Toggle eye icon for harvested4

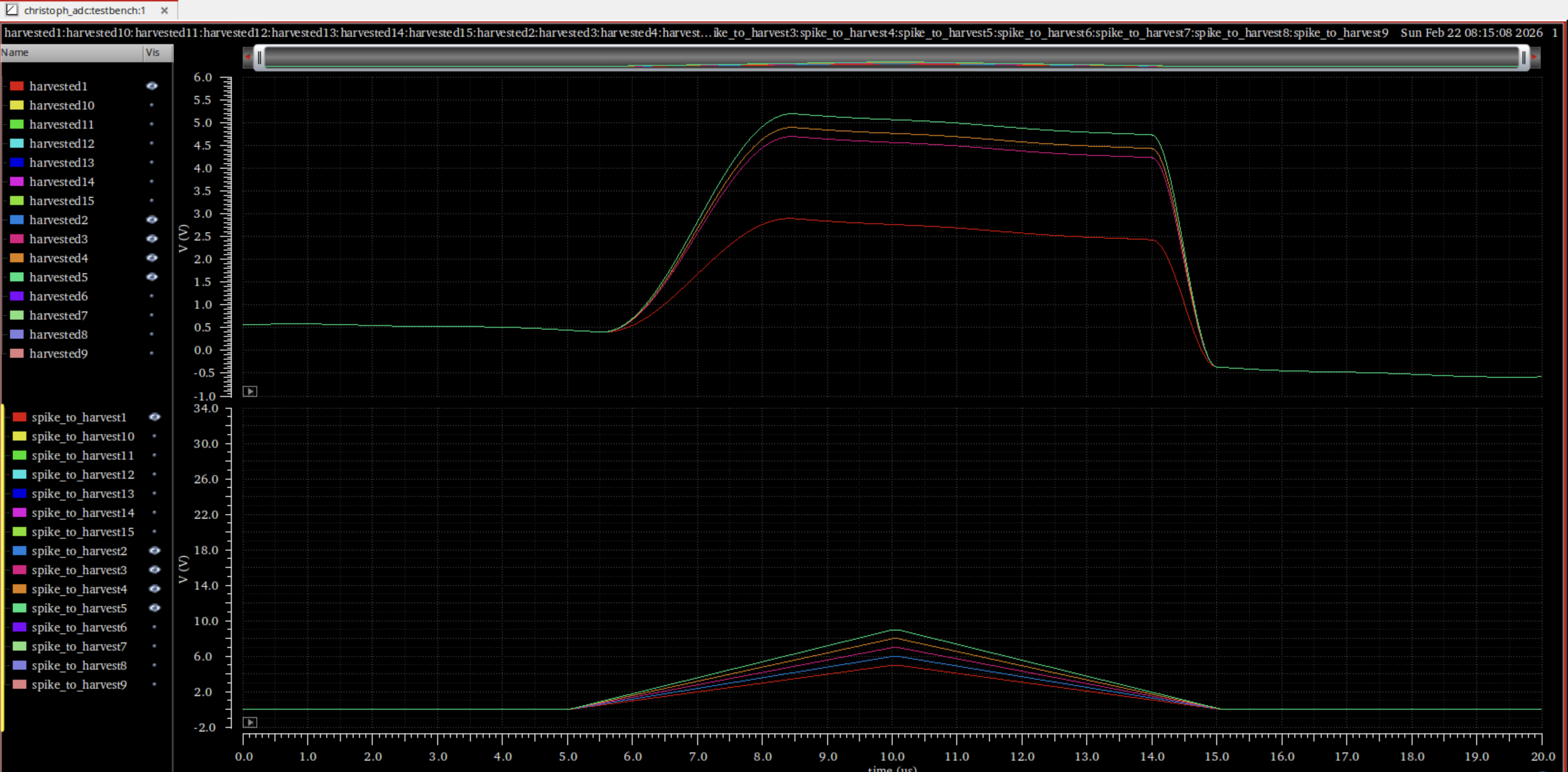coord(151,257)
